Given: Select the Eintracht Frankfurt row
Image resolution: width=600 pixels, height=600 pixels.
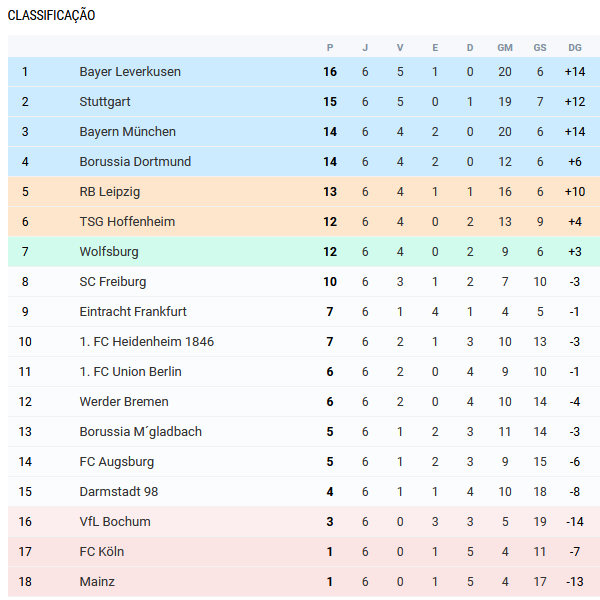Looking at the screenshot, I should pos(133,312).
